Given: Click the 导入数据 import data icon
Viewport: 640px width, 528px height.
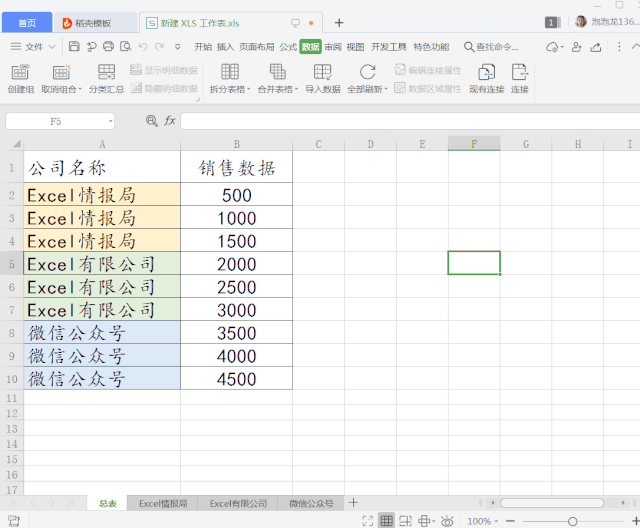Looking at the screenshot, I should pyautogui.click(x=322, y=79).
